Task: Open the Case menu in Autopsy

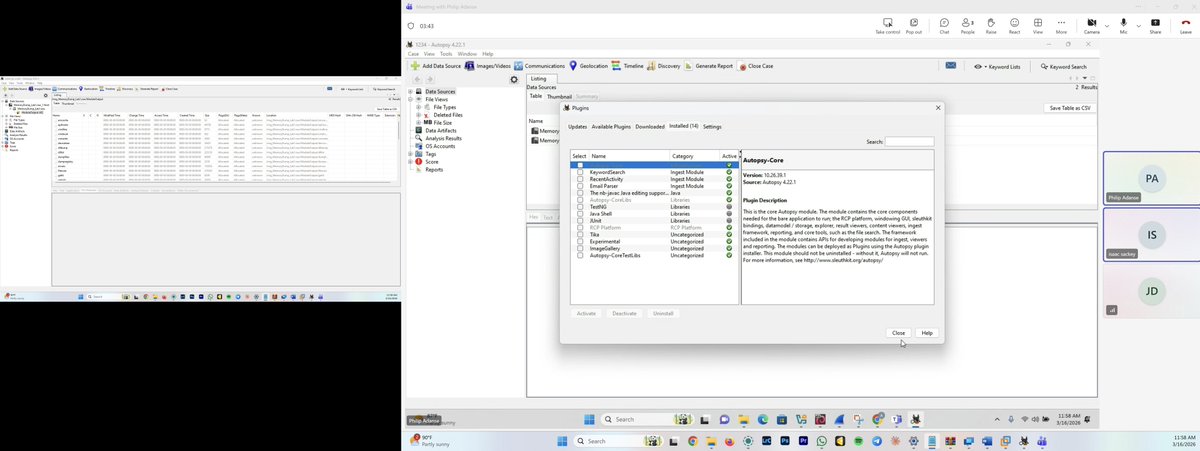Action: (413, 54)
